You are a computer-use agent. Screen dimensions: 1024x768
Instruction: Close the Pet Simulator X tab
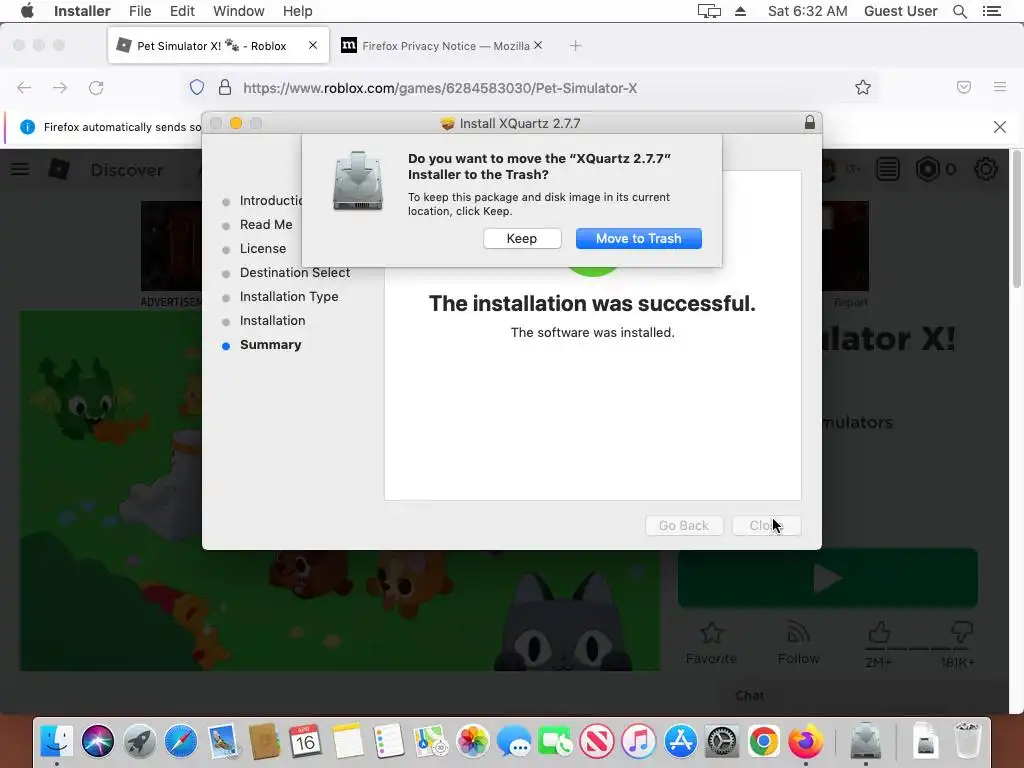[x=313, y=45]
